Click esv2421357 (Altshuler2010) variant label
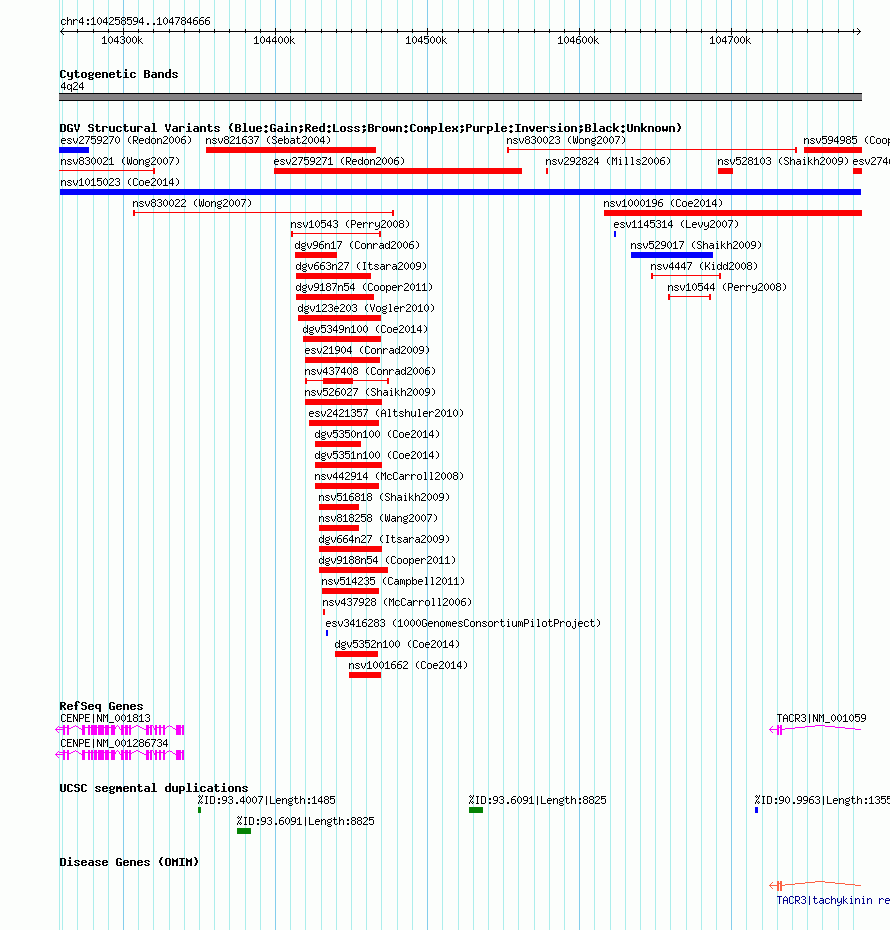 pos(386,413)
